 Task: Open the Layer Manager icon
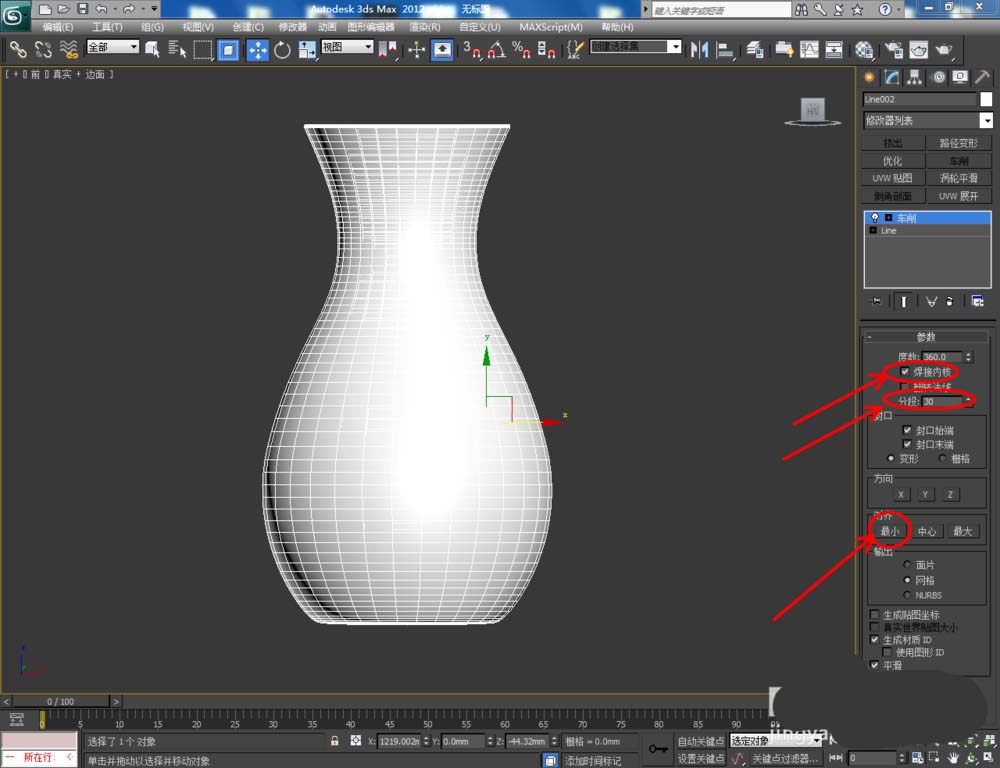pos(755,49)
